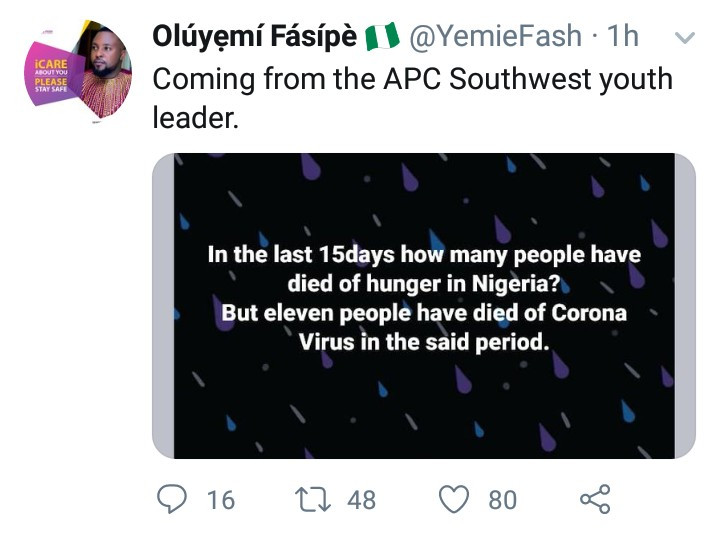Viewport: 720px width, 539px height.
Task: Click the reply speech bubble icon
Action: coord(172,499)
